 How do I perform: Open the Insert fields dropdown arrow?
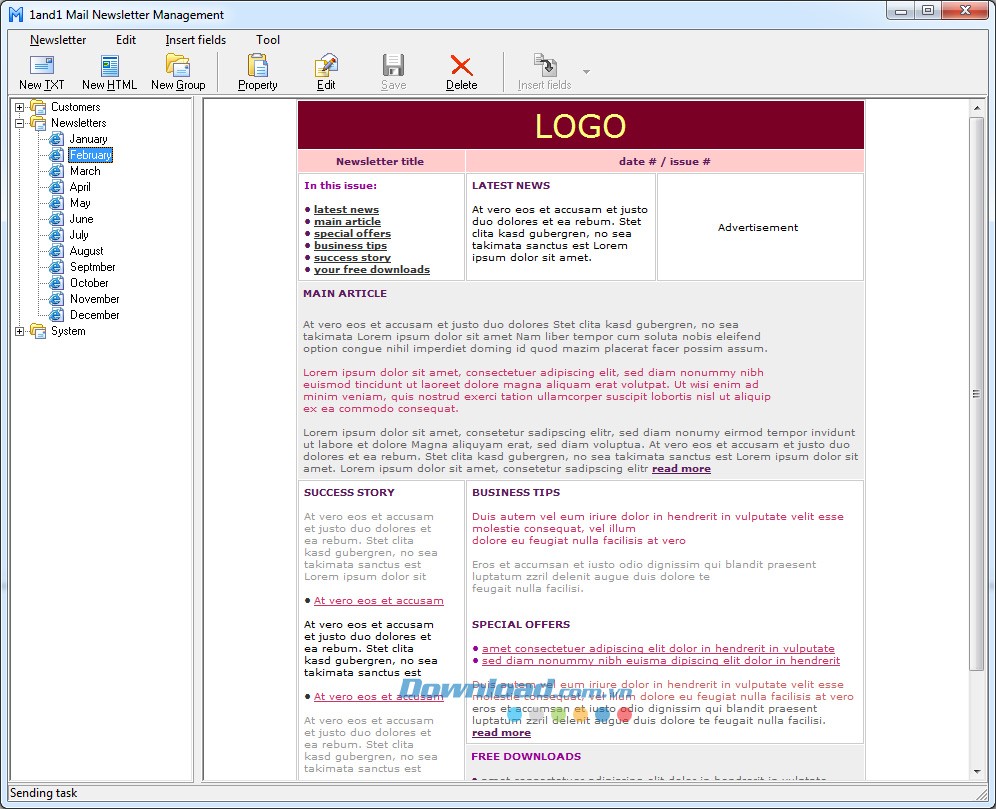click(586, 72)
